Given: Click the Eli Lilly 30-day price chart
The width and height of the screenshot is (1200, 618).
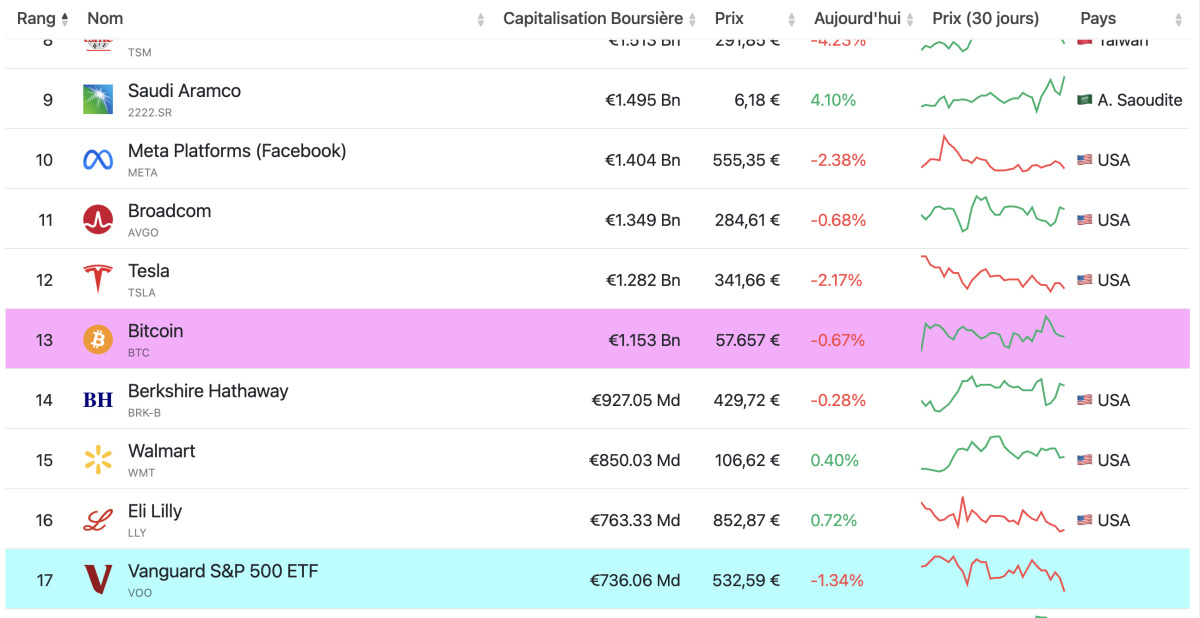Looking at the screenshot, I should [993, 514].
